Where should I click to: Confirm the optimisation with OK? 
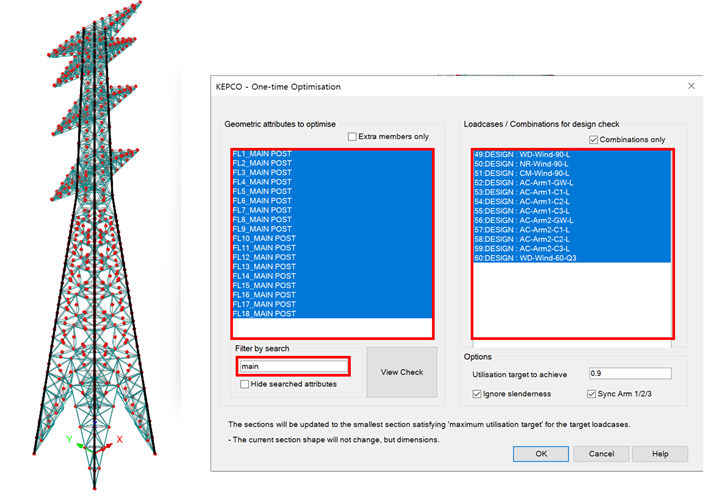coord(541,453)
